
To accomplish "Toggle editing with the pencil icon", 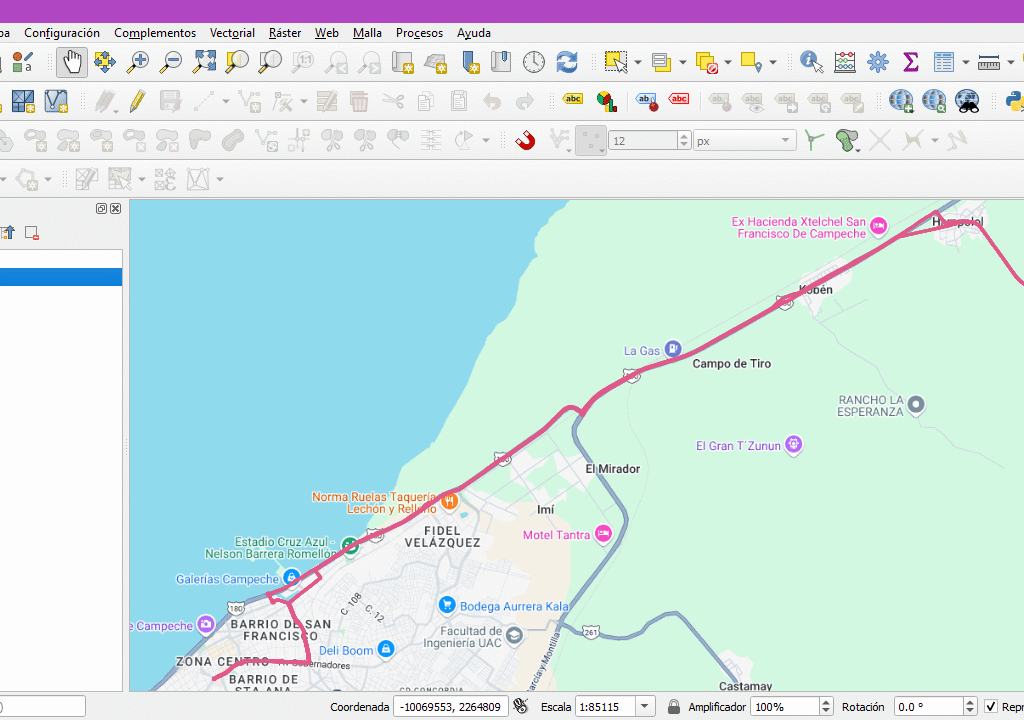I will 137,101.
